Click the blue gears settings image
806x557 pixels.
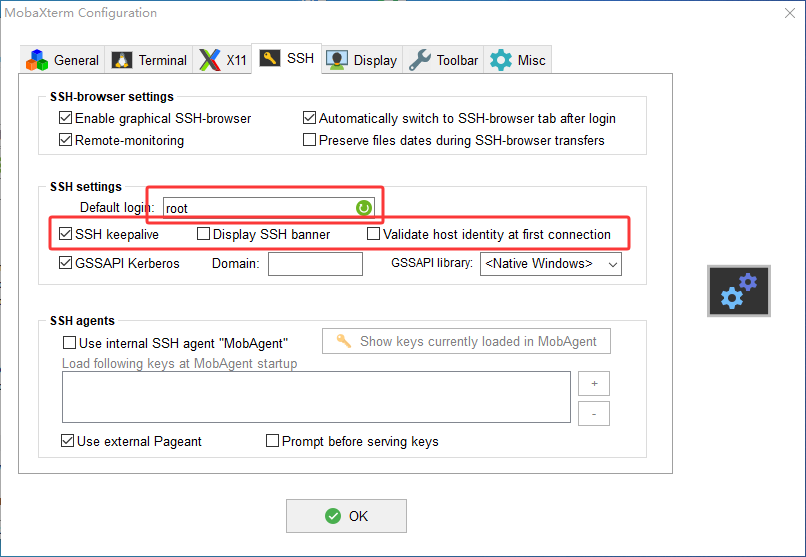click(739, 291)
